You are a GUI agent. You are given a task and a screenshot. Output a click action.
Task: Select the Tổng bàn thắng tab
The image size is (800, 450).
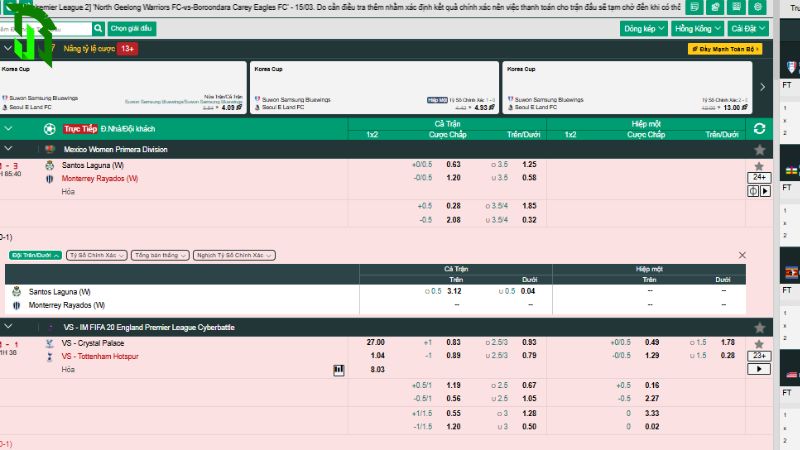point(160,256)
